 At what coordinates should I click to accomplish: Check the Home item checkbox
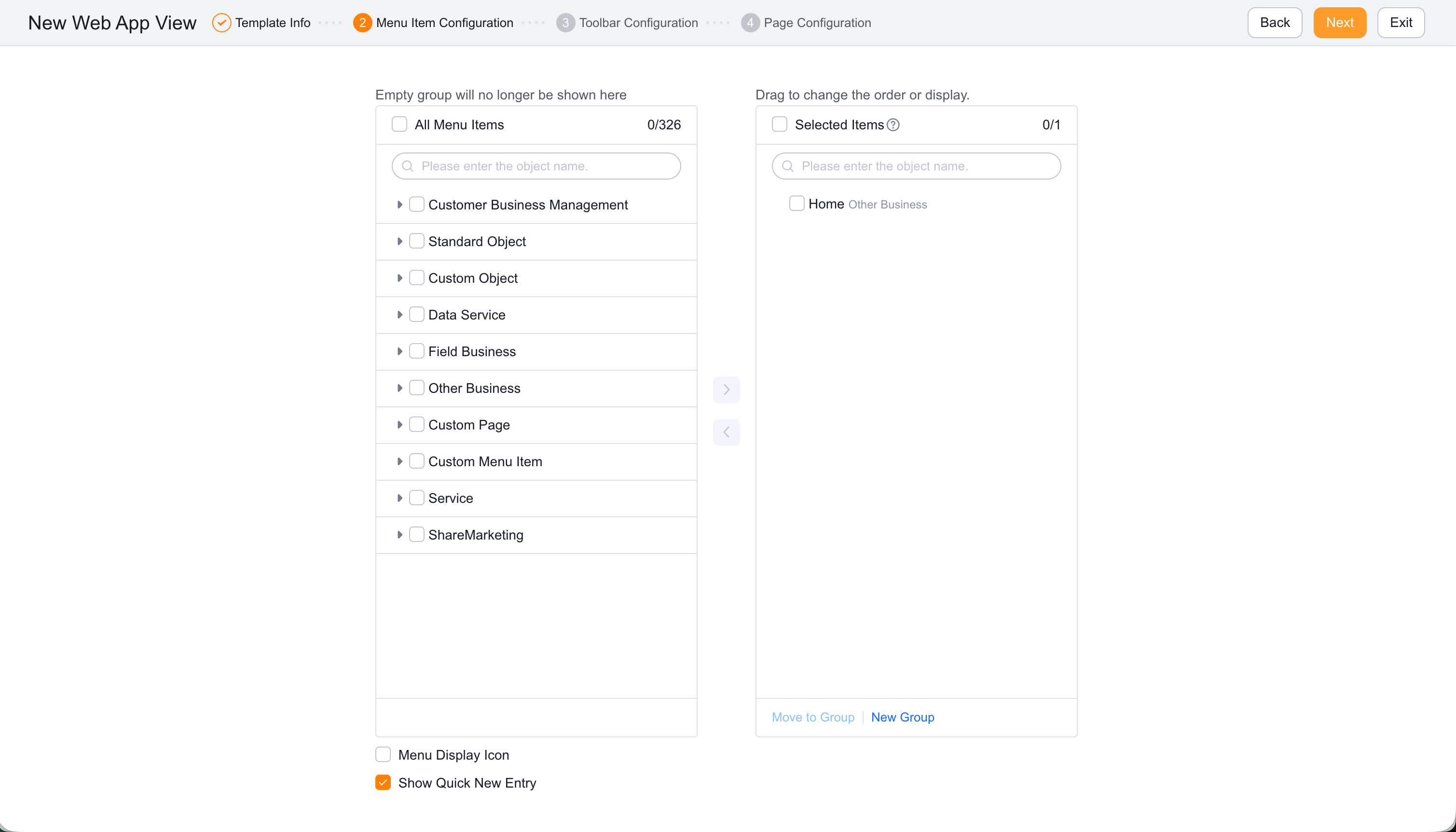tap(797, 204)
